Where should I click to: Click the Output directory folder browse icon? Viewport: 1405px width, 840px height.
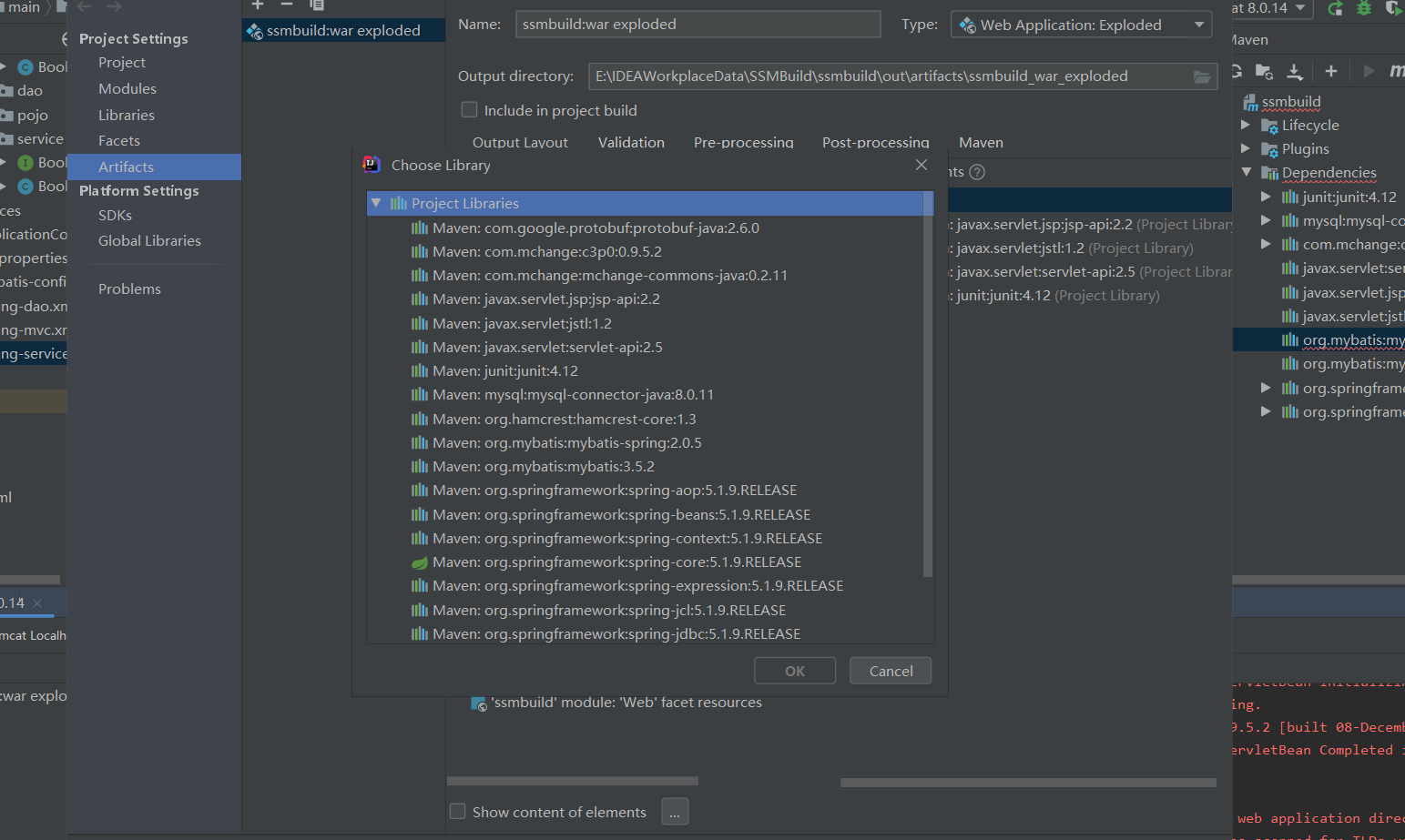point(1203,76)
